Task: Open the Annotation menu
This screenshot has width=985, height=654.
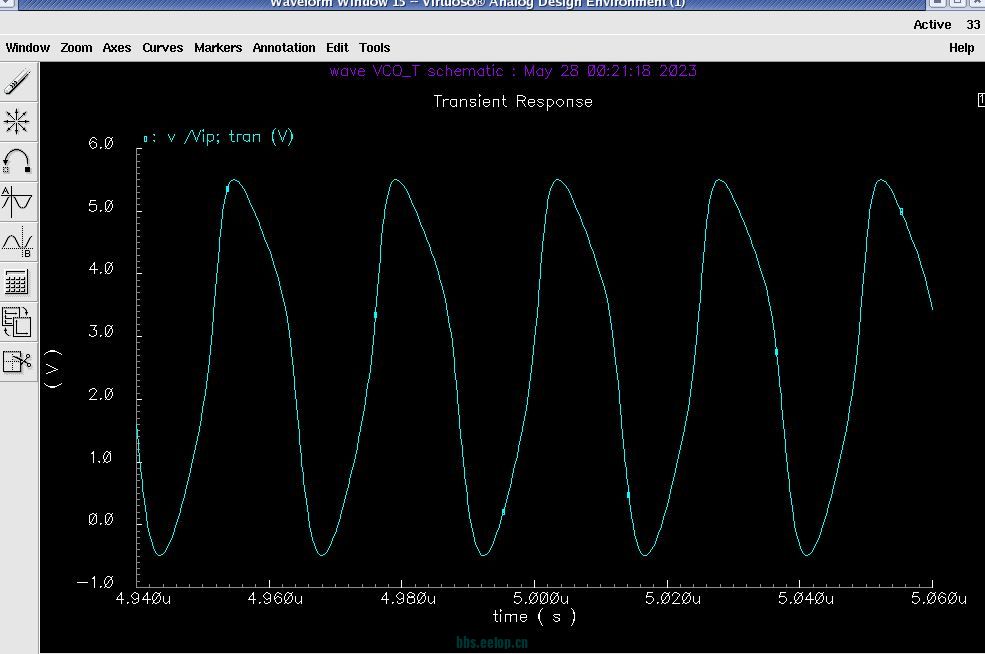Action: click(x=284, y=48)
